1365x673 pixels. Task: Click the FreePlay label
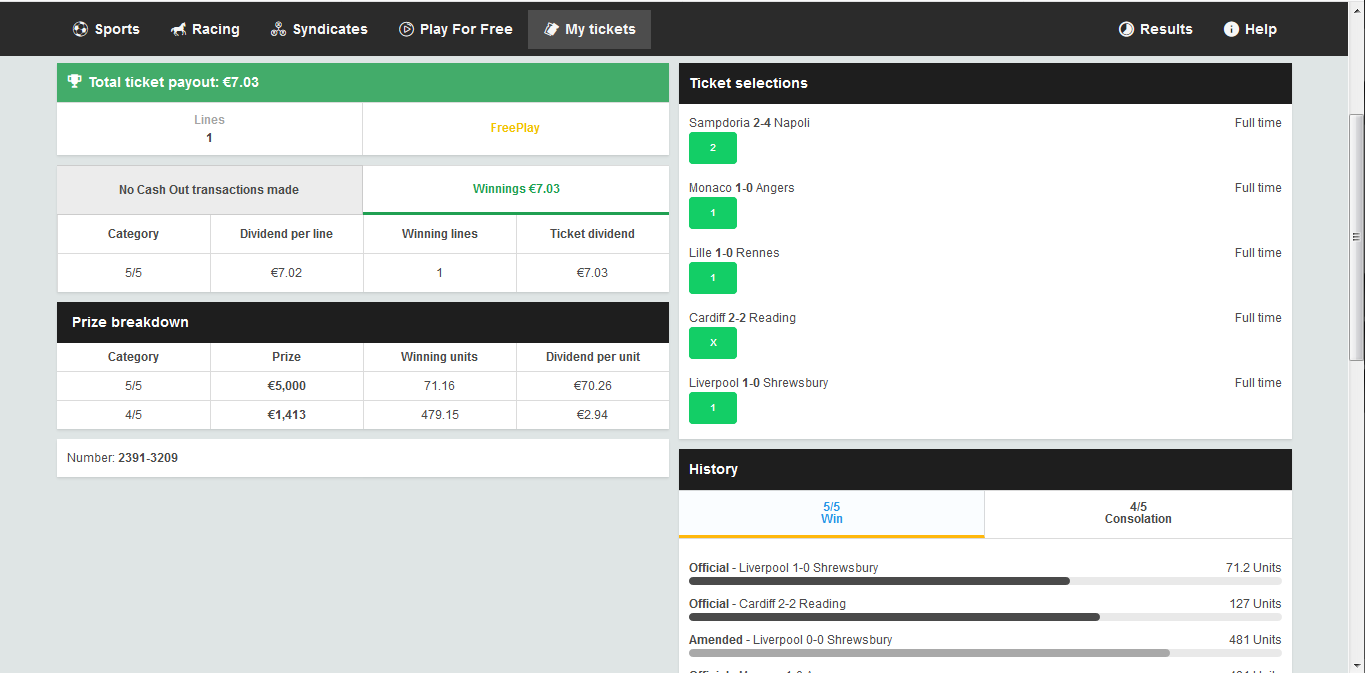pyautogui.click(x=515, y=128)
